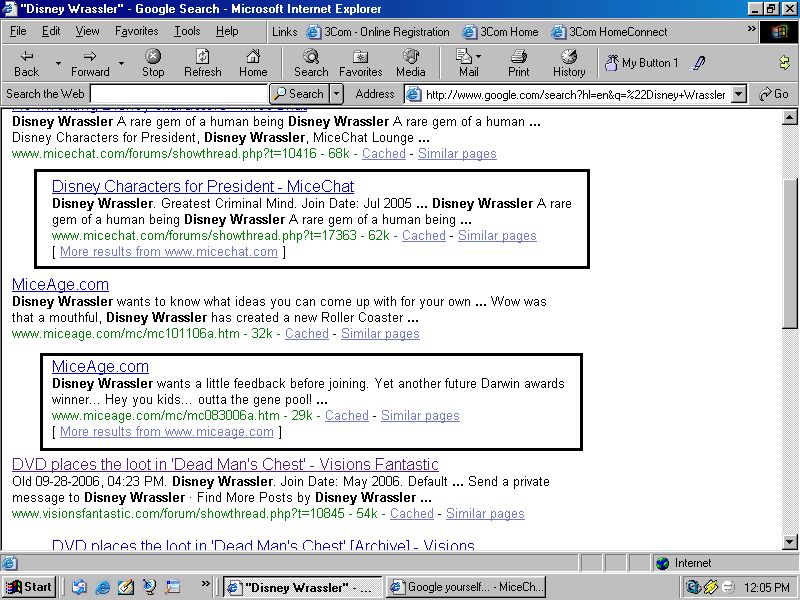
Task: Open the History pane
Action: point(569,63)
